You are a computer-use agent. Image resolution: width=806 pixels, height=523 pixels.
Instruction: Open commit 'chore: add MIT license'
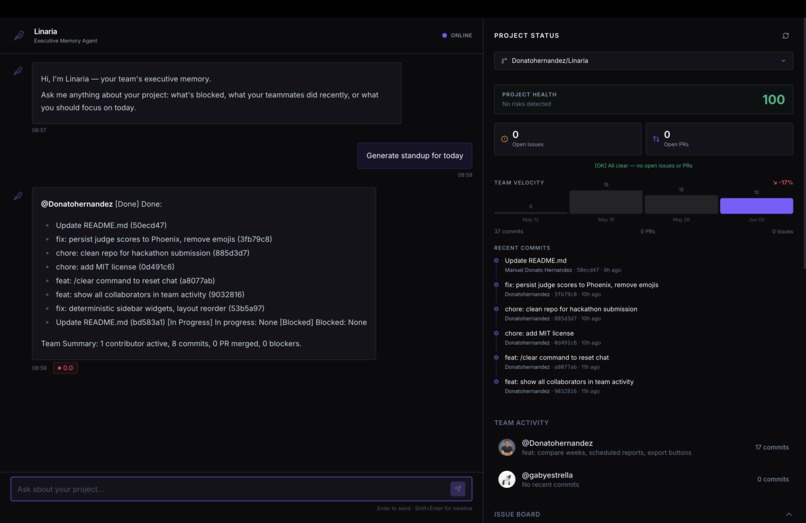pos(539,333)
